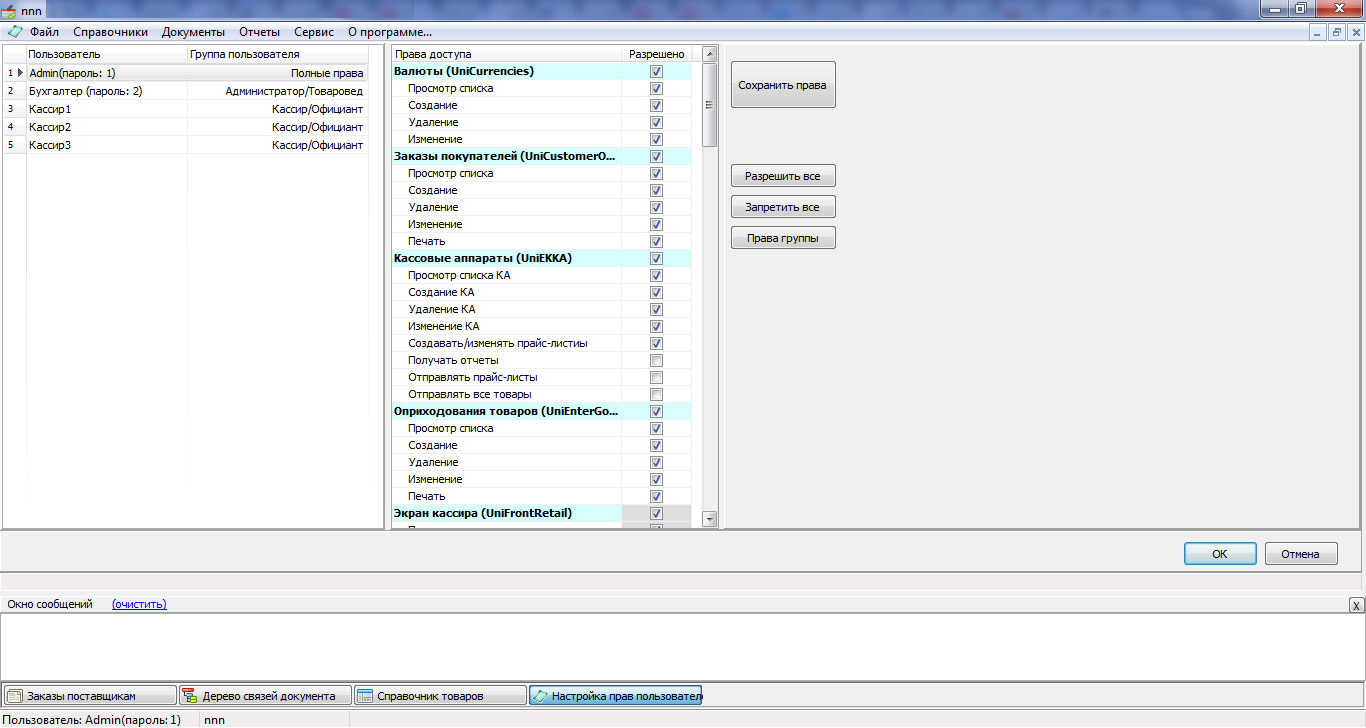Click the Группа пользователя column header

click(277, 54)
